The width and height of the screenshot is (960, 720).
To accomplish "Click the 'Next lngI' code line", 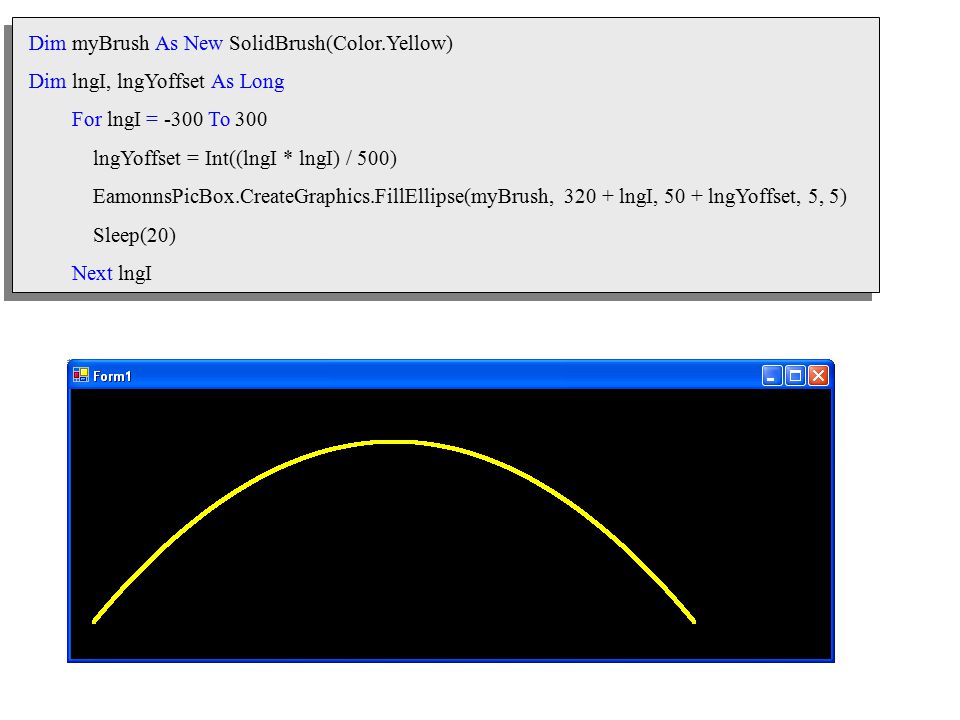I will tap(111, 273).
